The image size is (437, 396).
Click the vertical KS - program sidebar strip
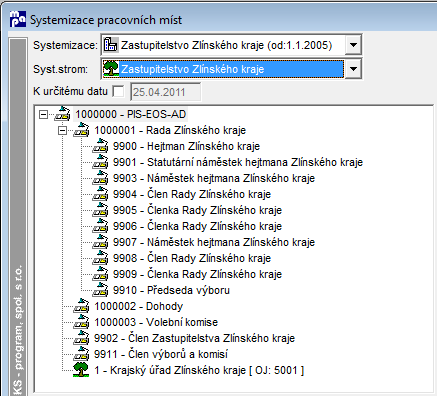click(x=18, y=217)
